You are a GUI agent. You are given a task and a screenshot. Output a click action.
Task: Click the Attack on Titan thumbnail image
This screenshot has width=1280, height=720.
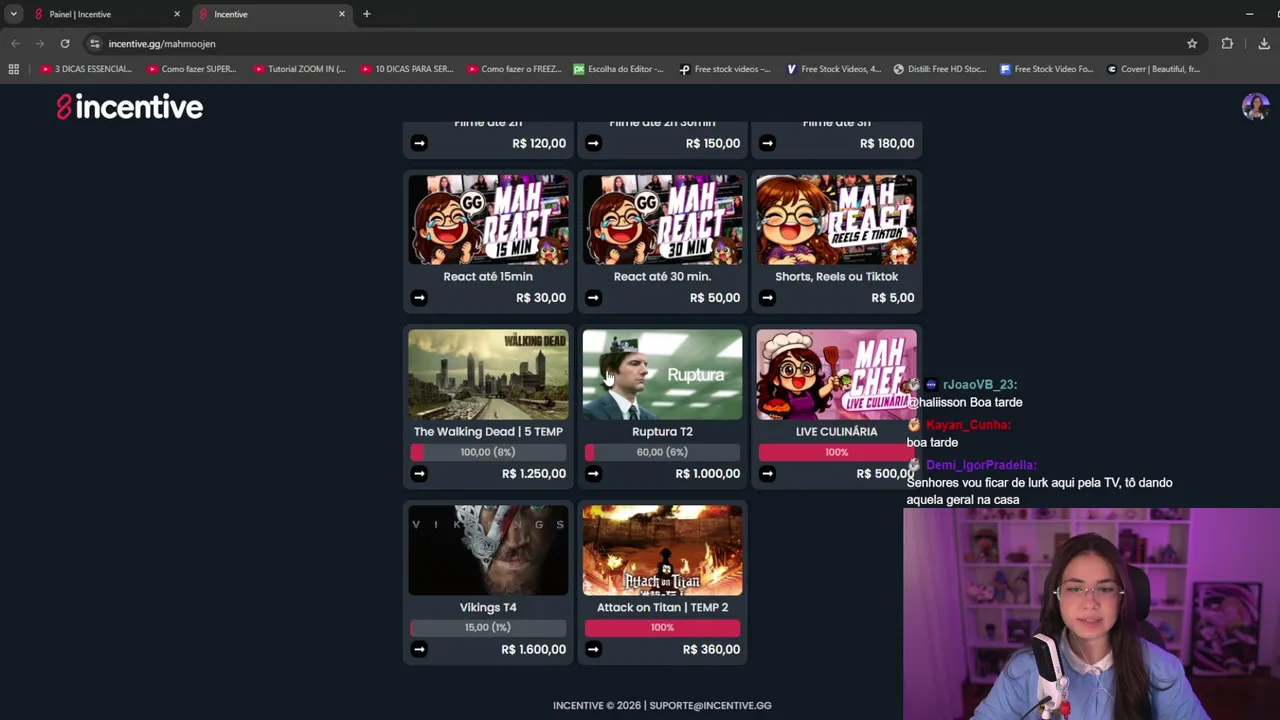click(x=662, y=550)
